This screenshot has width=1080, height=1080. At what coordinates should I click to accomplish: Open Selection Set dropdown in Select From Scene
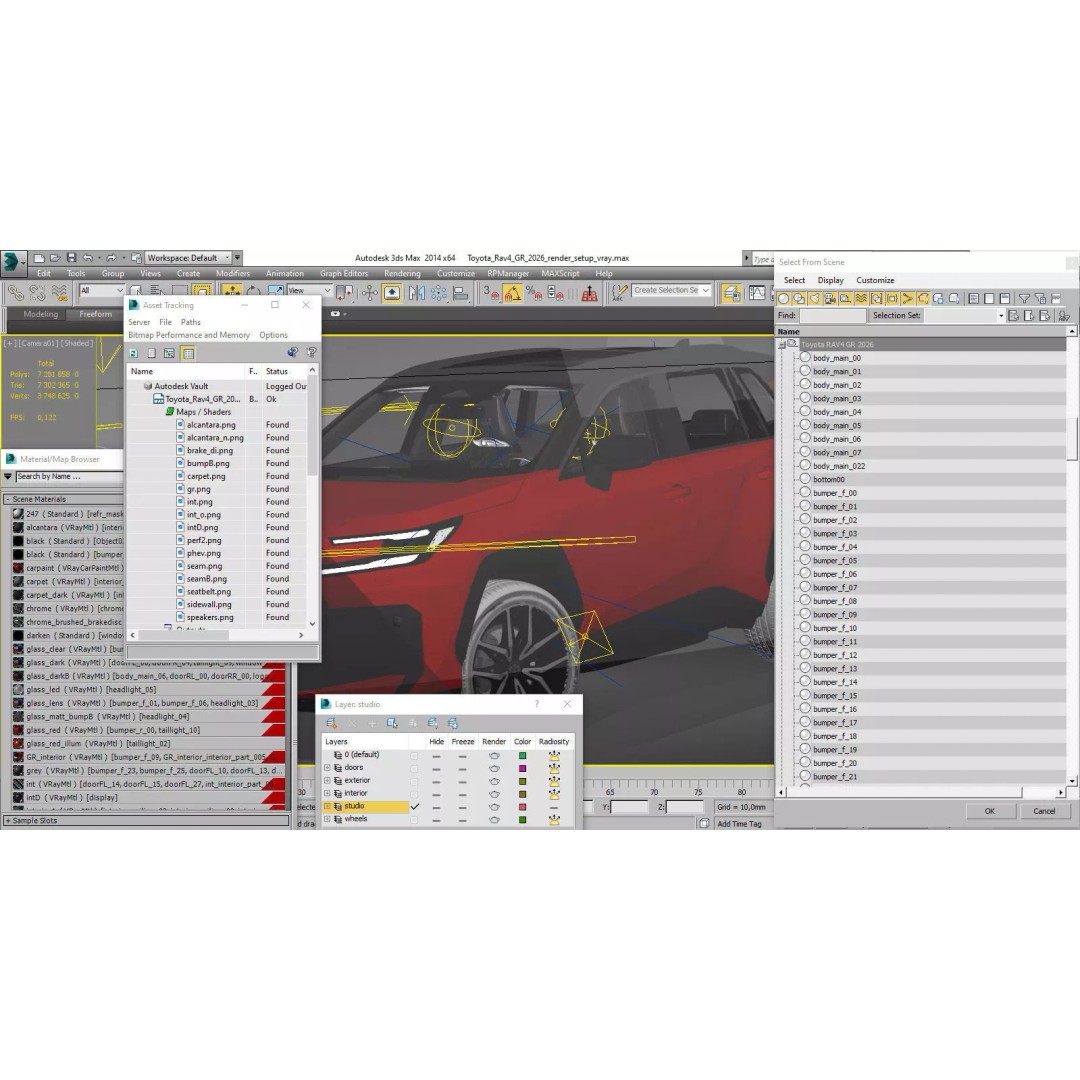pos(1001,315)
